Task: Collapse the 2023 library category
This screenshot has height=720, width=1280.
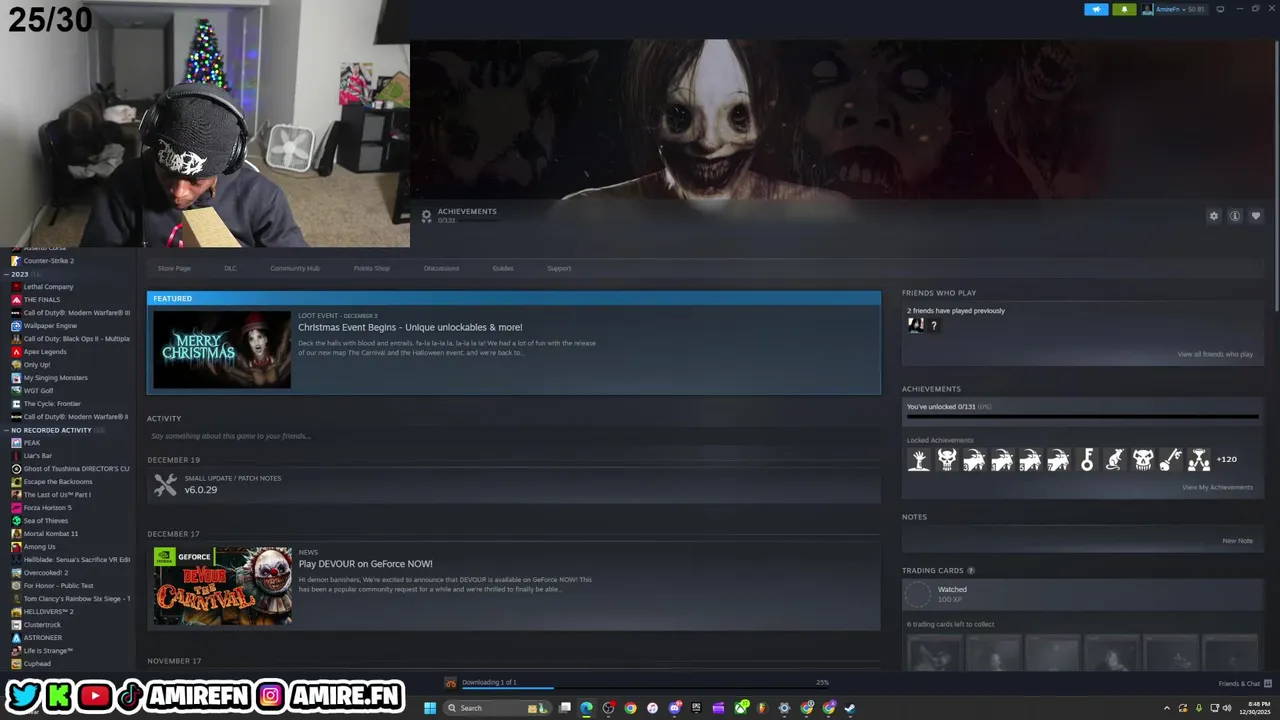Action: (x=7, y=274)
